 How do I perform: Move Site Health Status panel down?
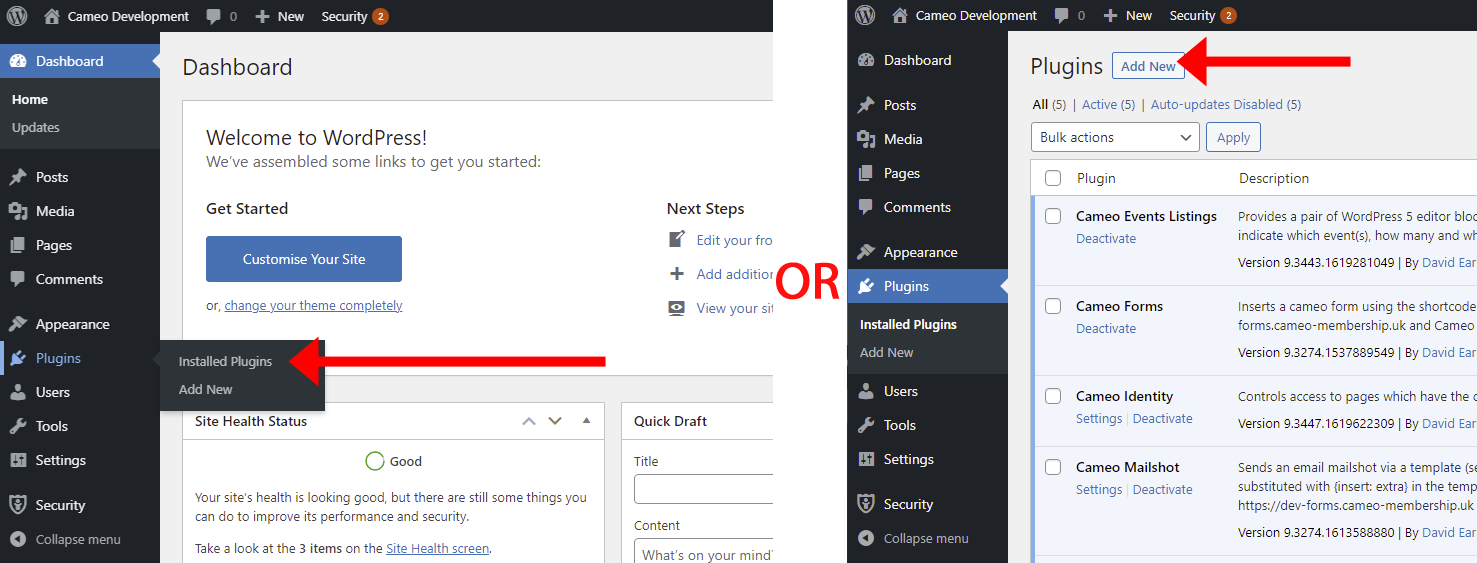click(x=555, y=421)
